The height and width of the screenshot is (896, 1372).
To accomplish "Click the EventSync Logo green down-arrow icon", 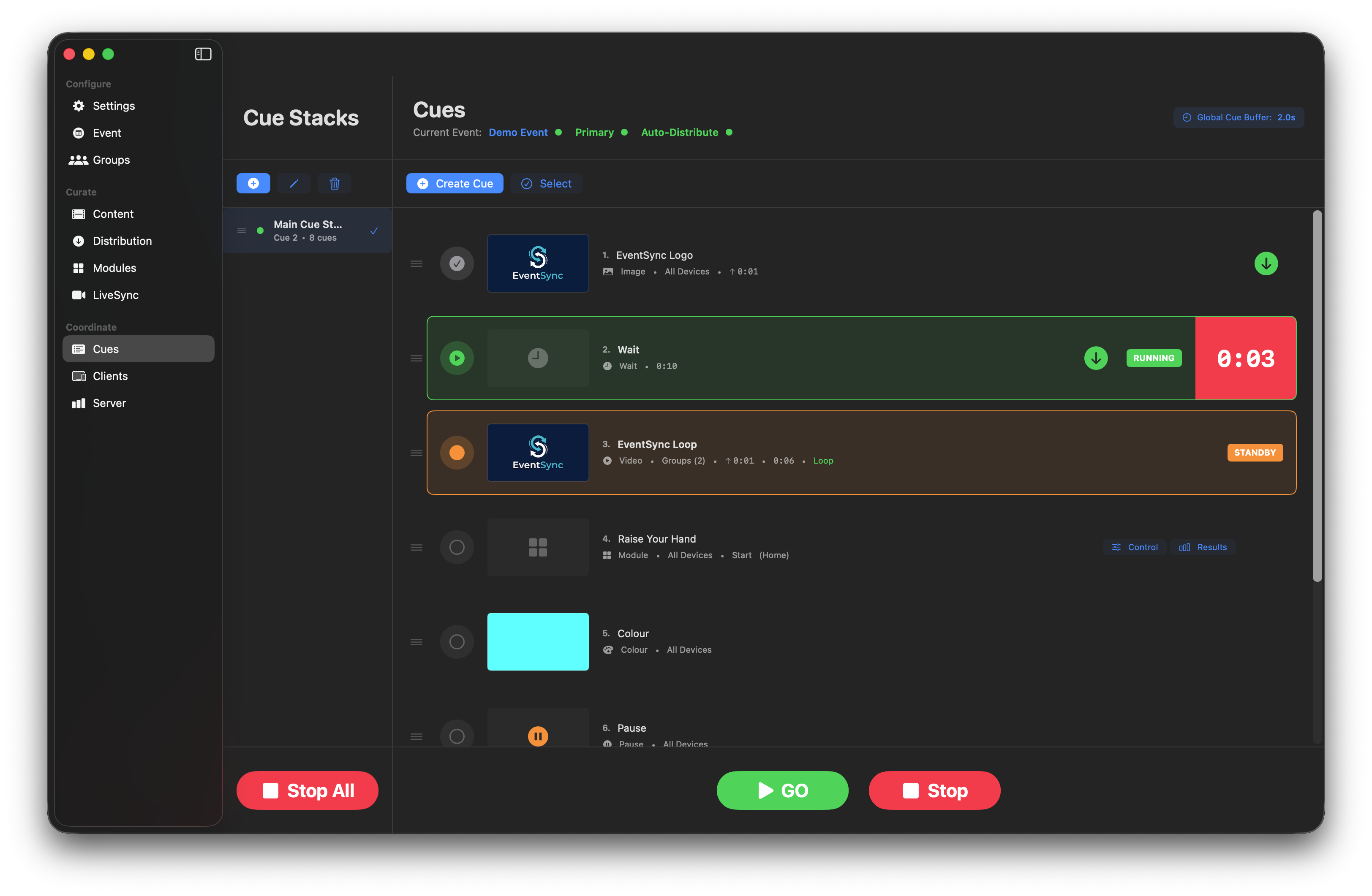I will pyautogui.click(x=1266, y=264).
